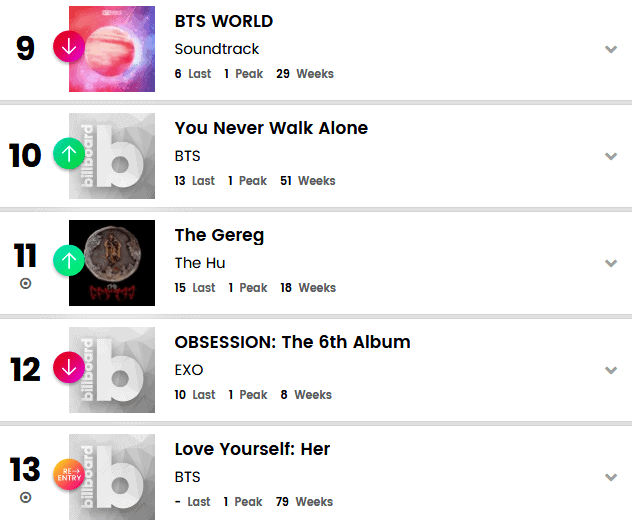The image size is (632, 526).
Task: Click the small circle icon under rank 11
Action: tap(25, 284)
